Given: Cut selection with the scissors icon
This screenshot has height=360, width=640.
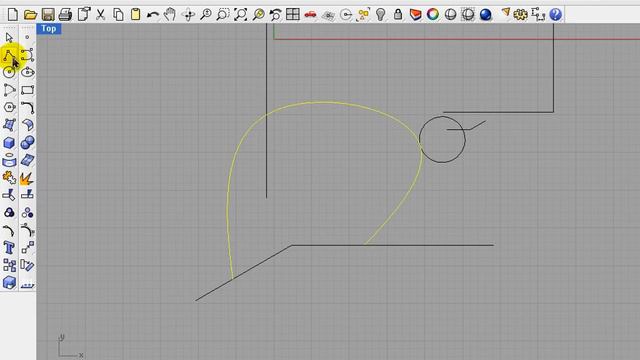Looking at the screenshot, I should [x=100, y=15].
